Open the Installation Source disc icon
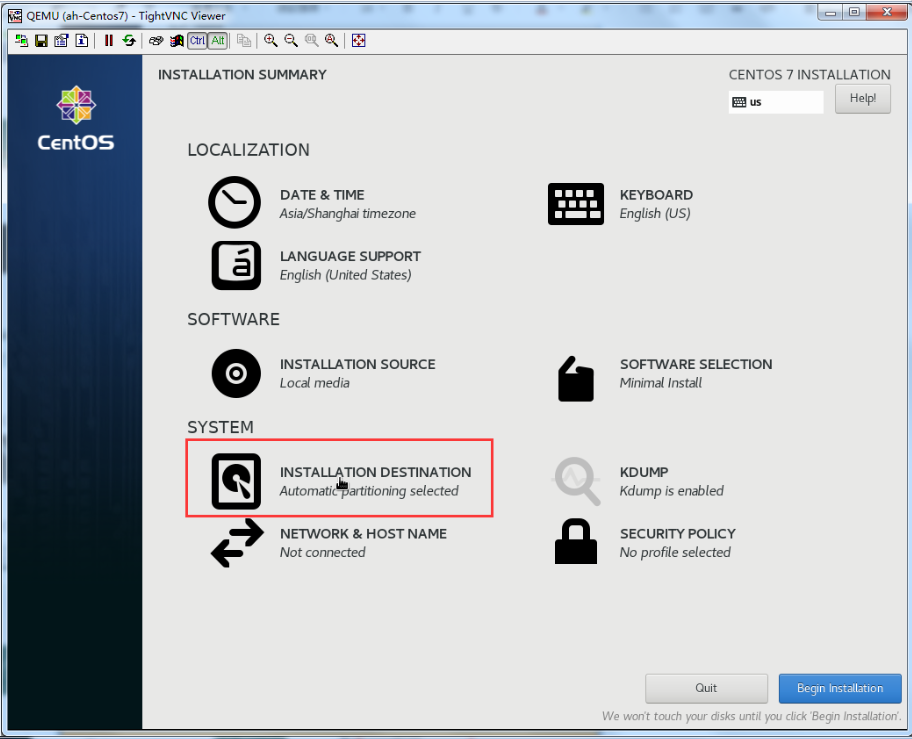Viewport: 912px width, 739px height. [x=236, y=374]
